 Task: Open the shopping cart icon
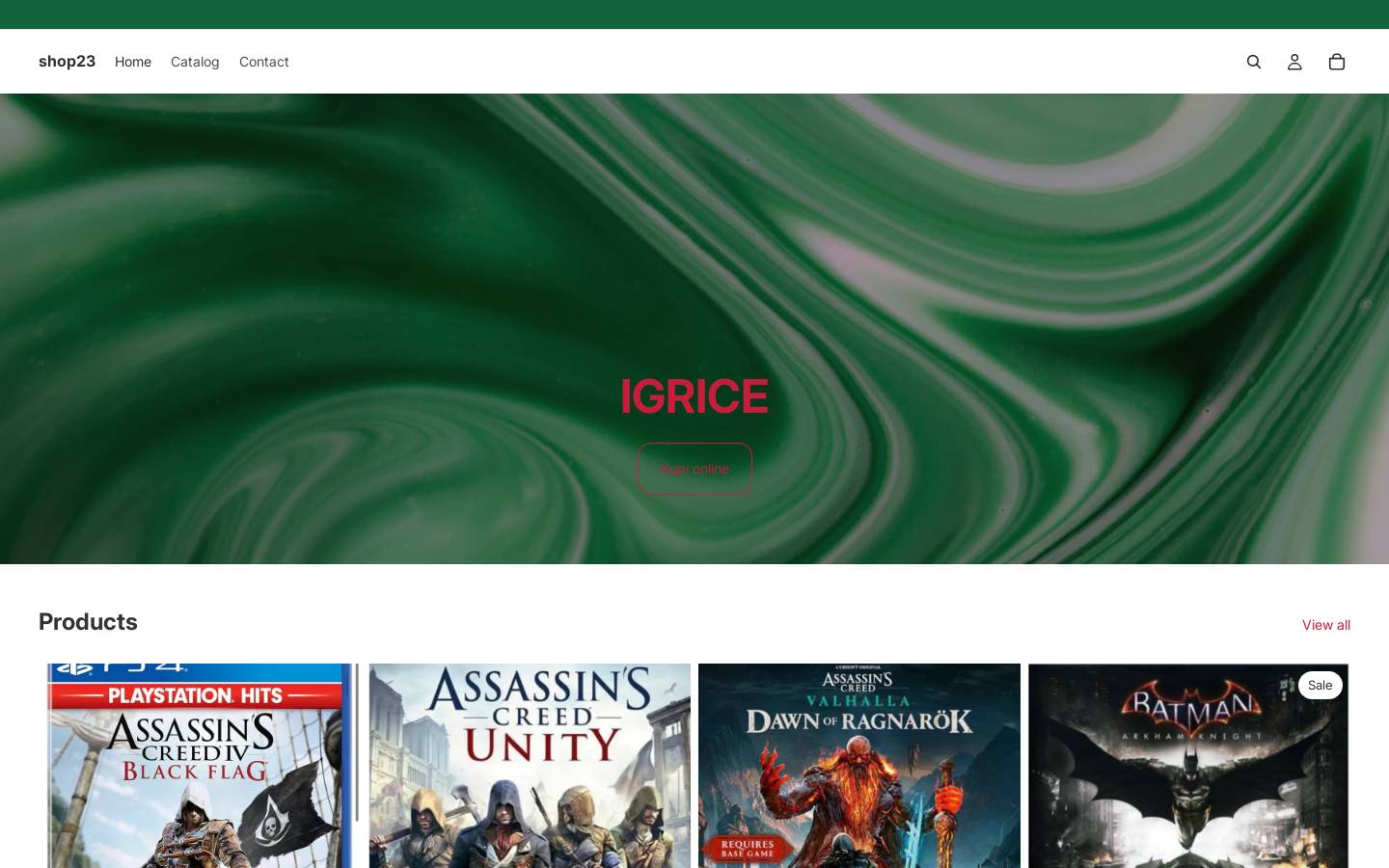click(x=1337, y=62)
